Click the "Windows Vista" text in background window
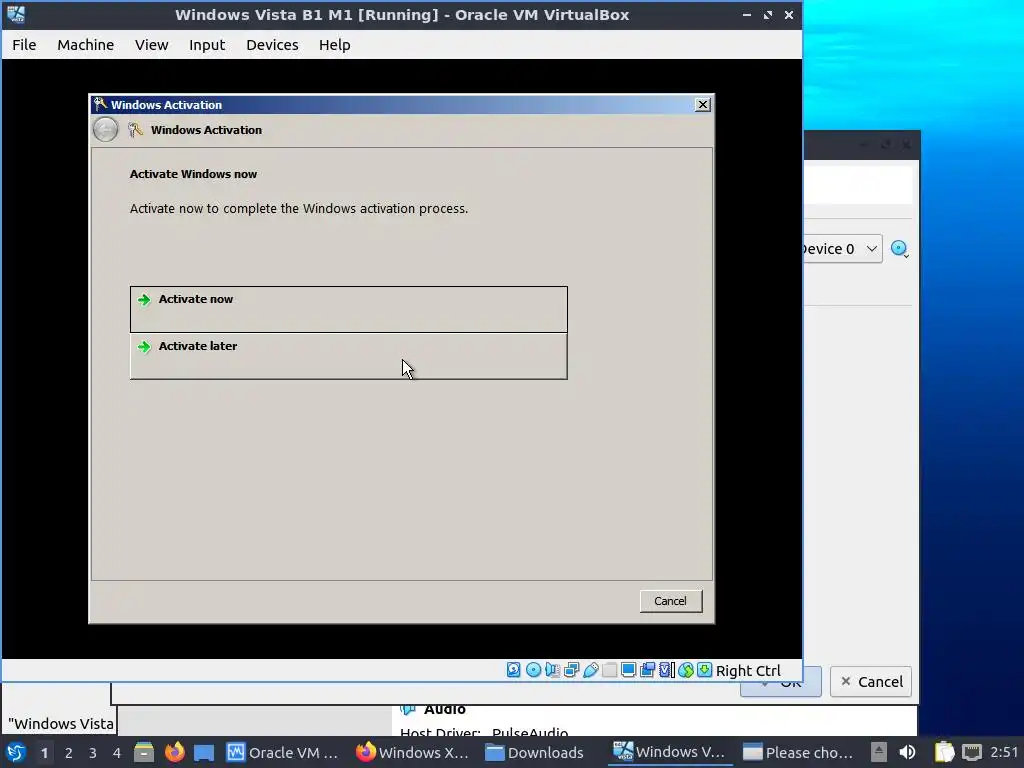Image resolution: width=1024 pixels, height=768 pixels. click(x=61, y=724)
